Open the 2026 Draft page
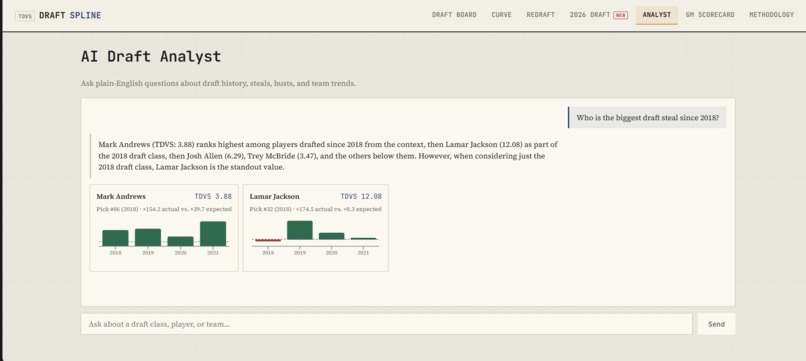 (x=590, y=15)
